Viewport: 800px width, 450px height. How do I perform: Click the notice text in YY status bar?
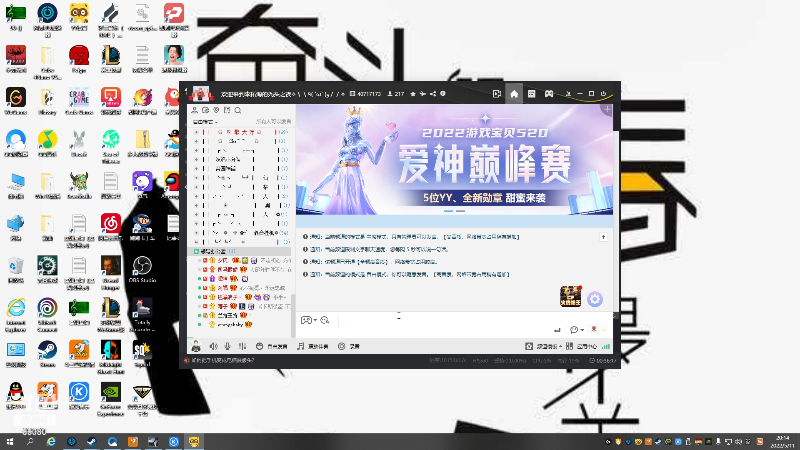point(222,360)
